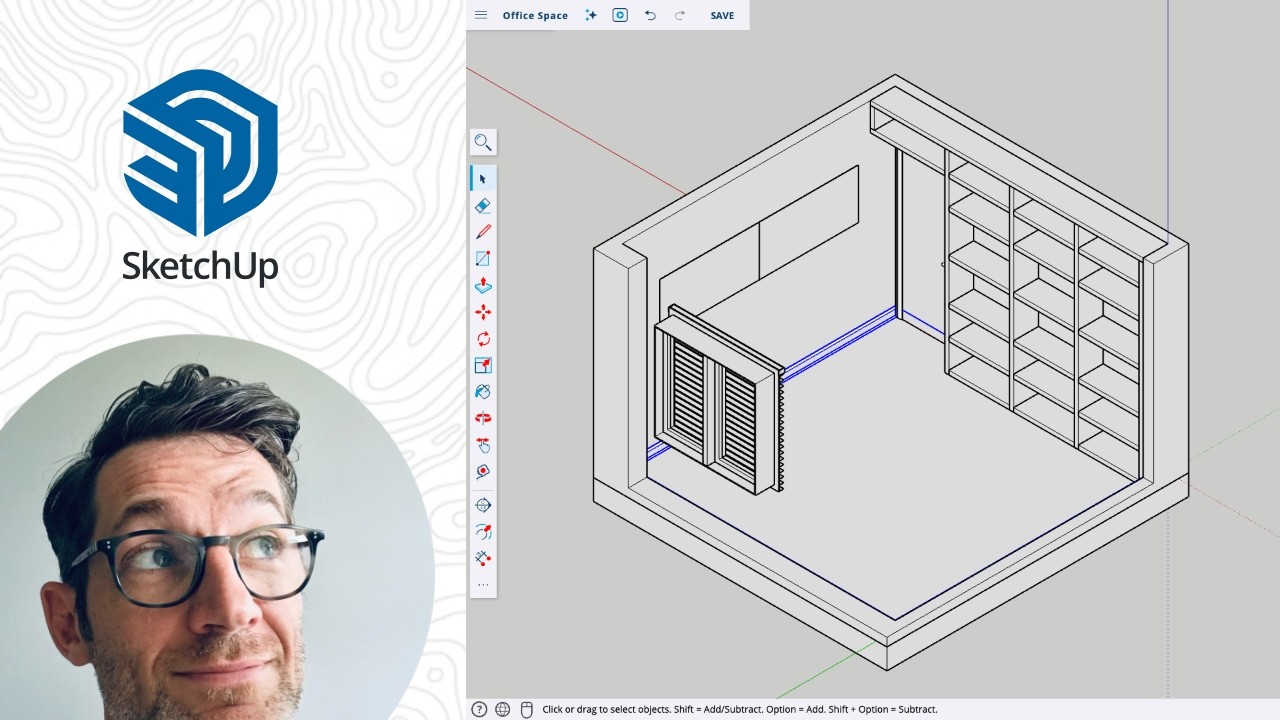This screenshot has height=720, width=1280.
Task: Activate the Rectangle shape tool
Action: (x=483, y=258)
